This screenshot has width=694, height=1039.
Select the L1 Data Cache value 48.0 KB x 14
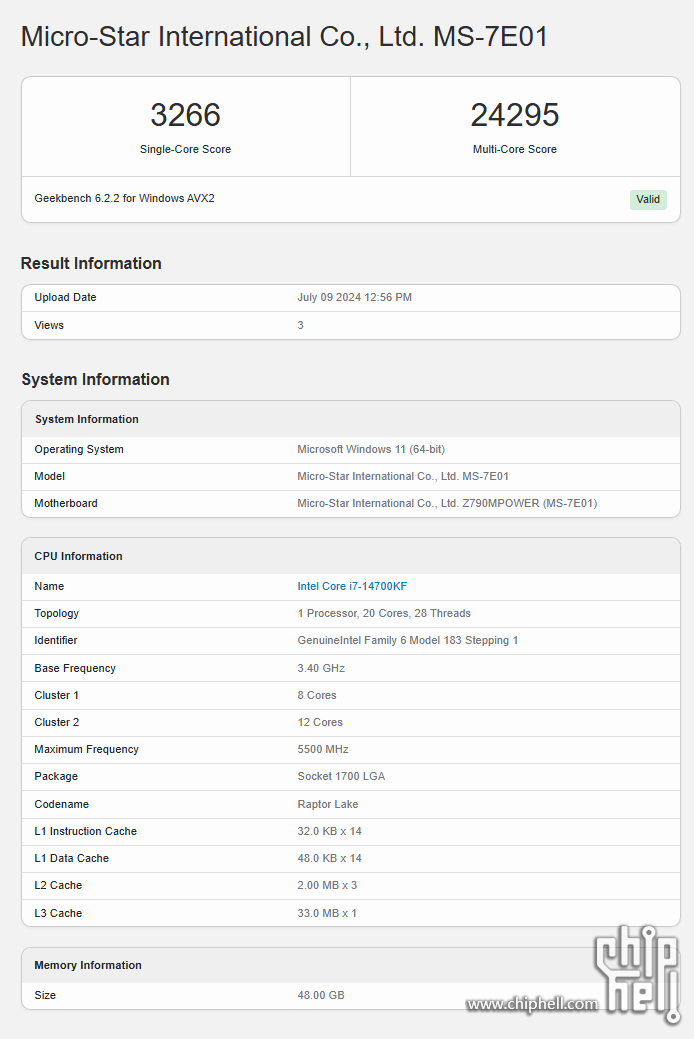pos(329,859)
